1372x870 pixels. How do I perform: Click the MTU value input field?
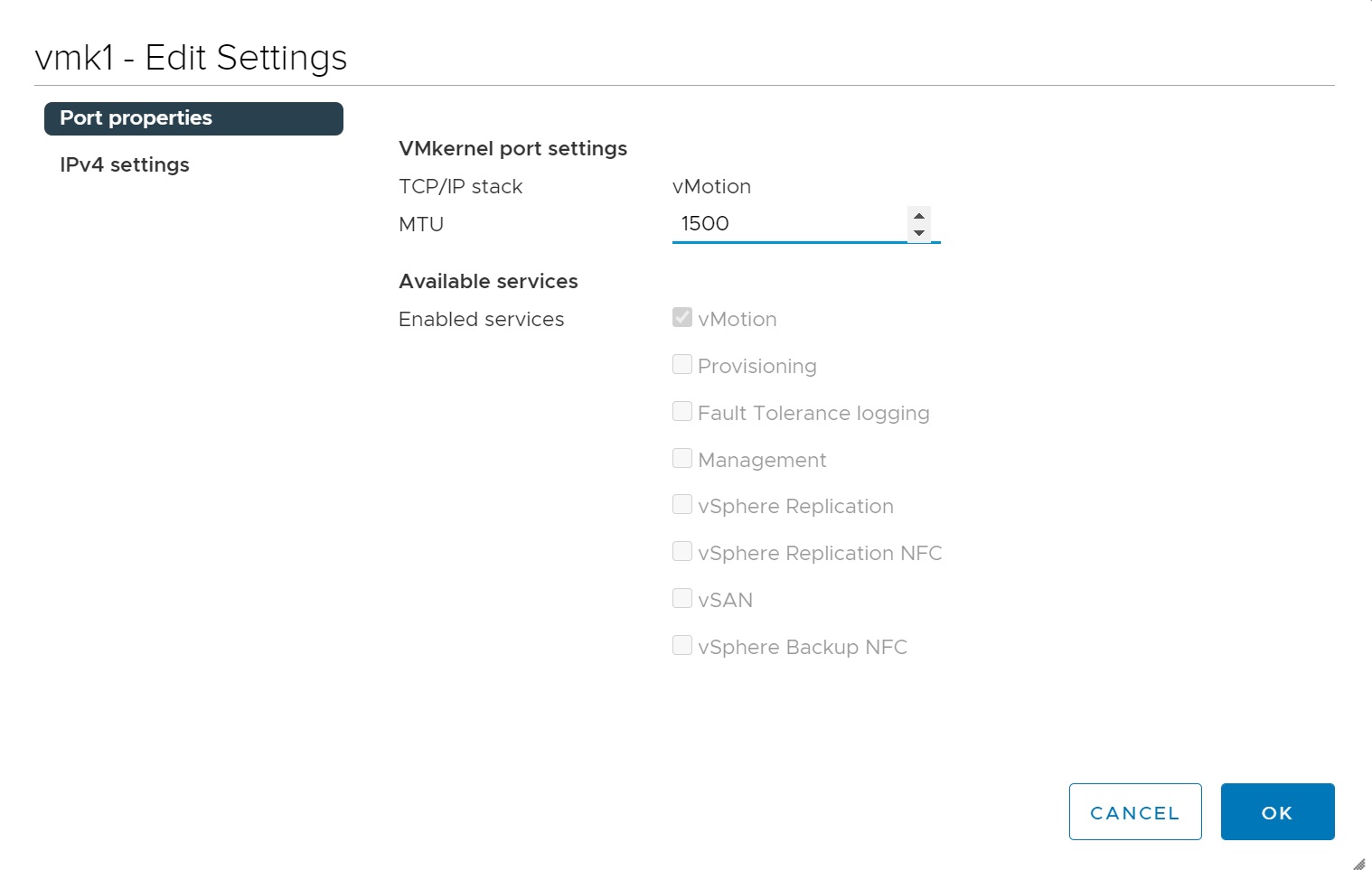(x=788, y=224)
